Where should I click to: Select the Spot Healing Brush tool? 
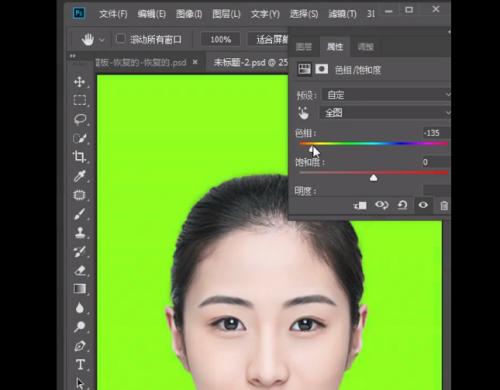79,195
